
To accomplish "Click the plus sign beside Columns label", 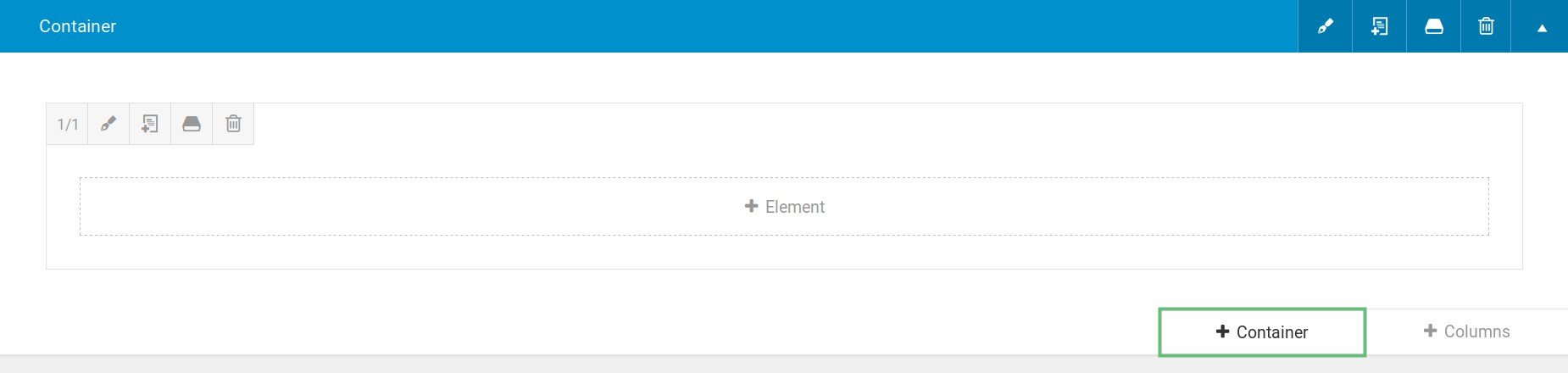I will click(1430, 331).
